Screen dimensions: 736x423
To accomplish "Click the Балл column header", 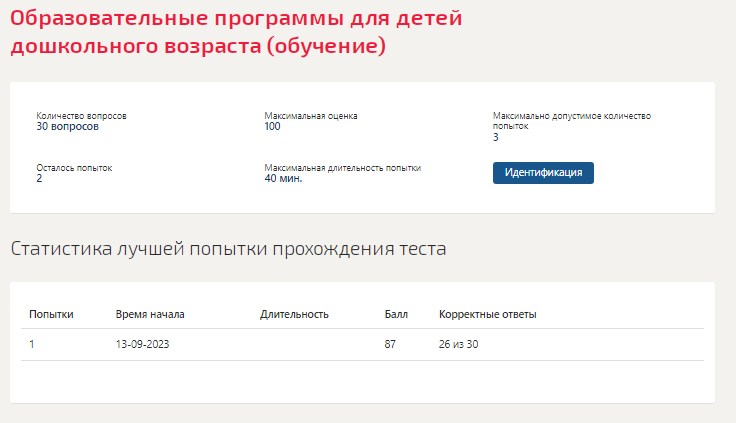I will click(x=396, y=314).
